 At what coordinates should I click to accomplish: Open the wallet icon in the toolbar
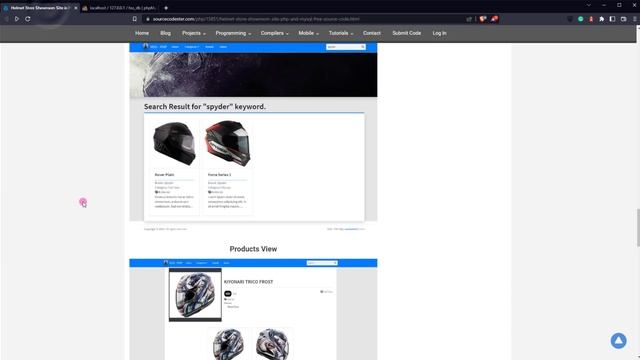coord(623,19)
